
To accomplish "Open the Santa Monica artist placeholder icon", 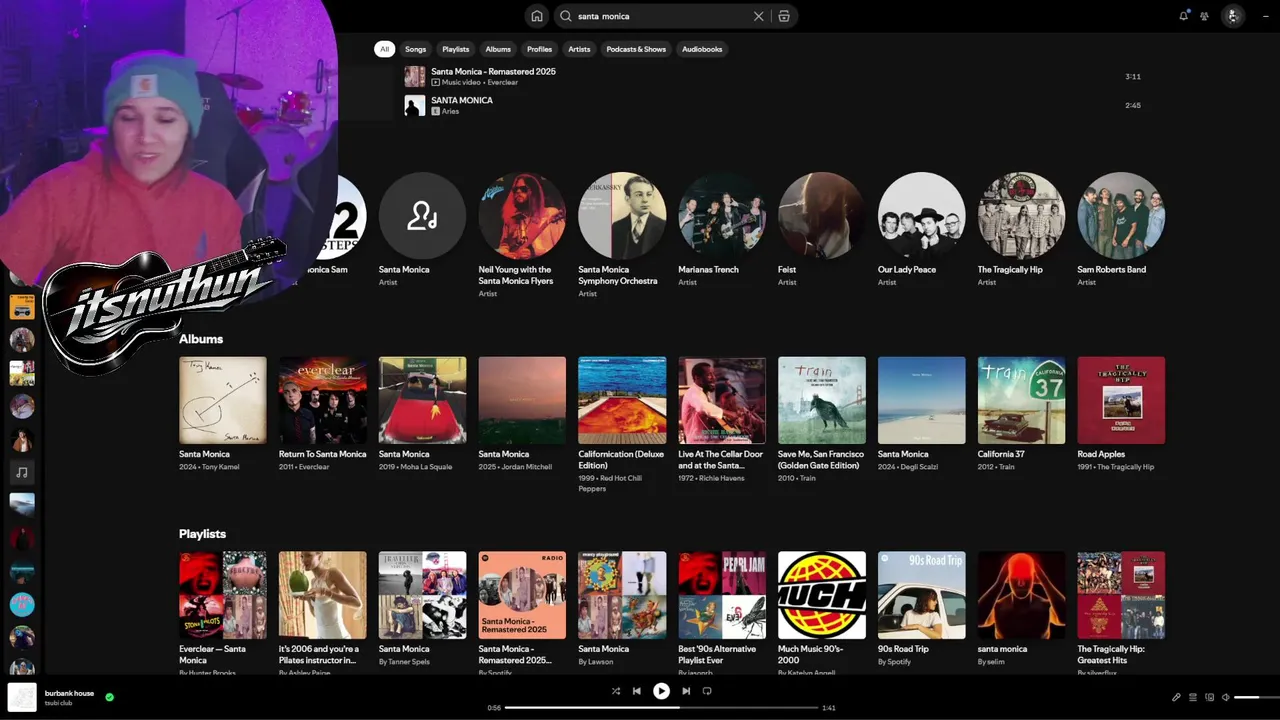I will click(x=422, y=216).
